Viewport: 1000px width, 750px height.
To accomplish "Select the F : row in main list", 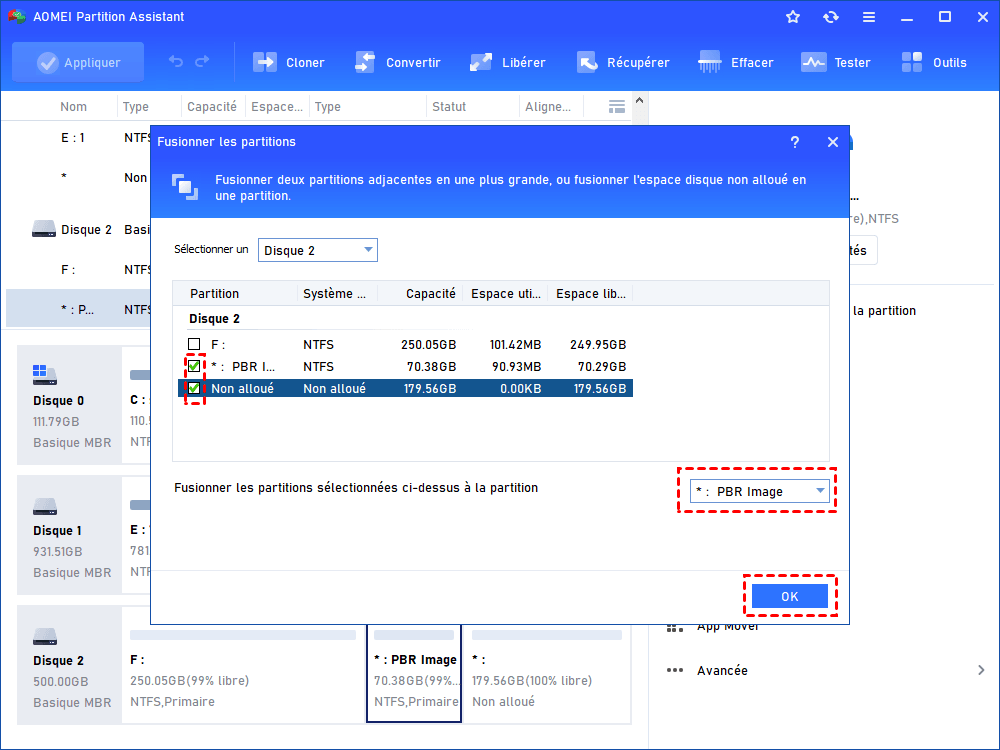I will (77, 270).
